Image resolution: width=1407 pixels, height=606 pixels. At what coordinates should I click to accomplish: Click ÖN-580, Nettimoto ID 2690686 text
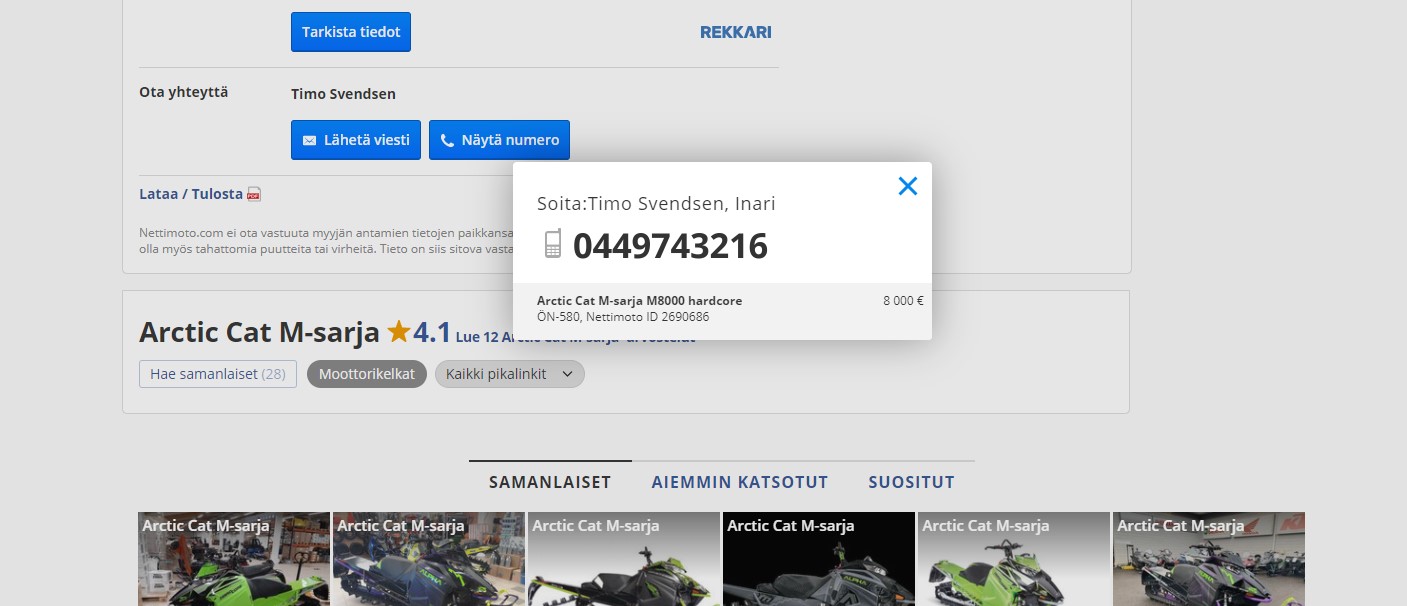click(x=623, y=317)
